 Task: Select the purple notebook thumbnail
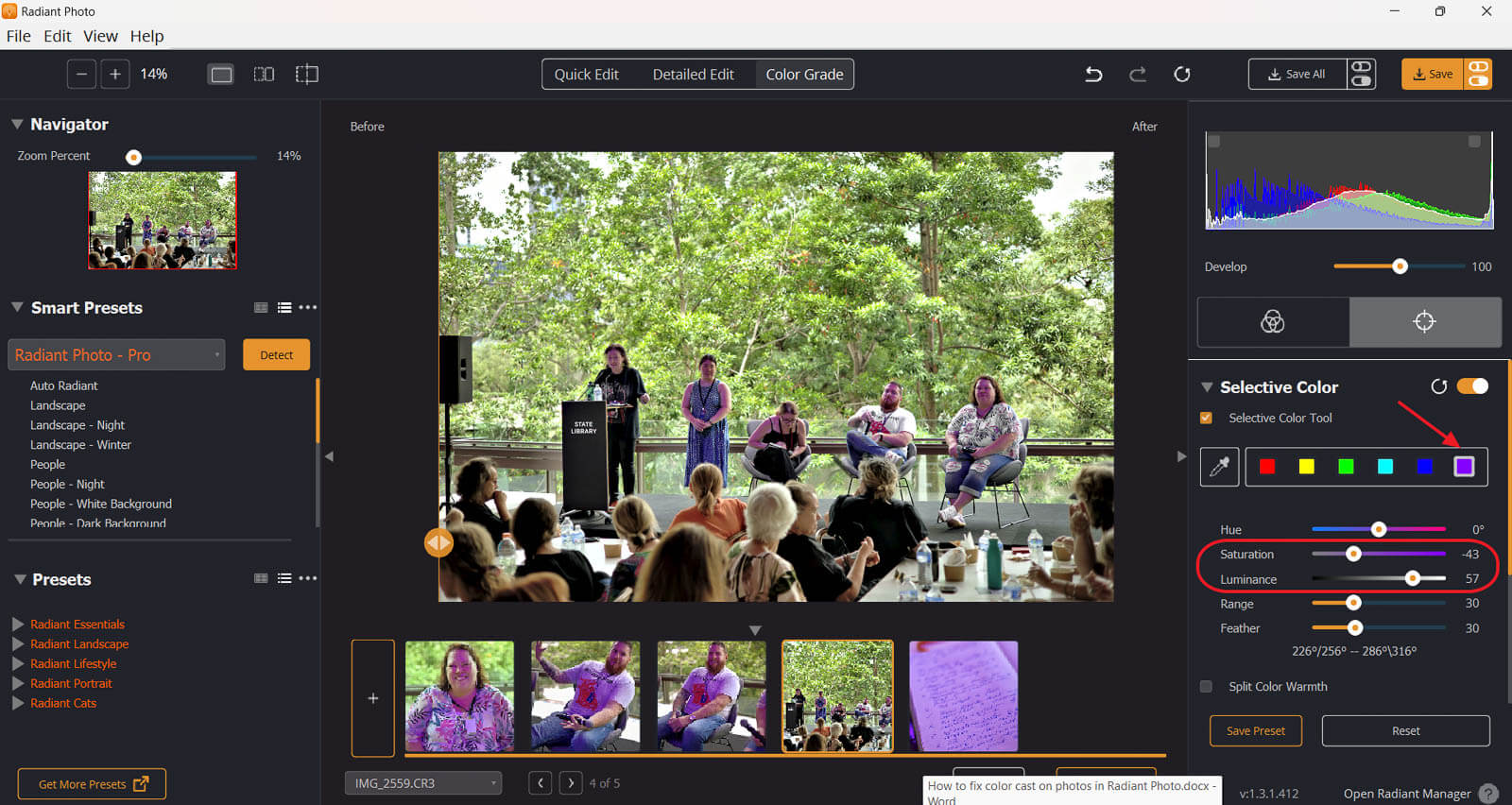pyautogui.click(x=963, y=696)
